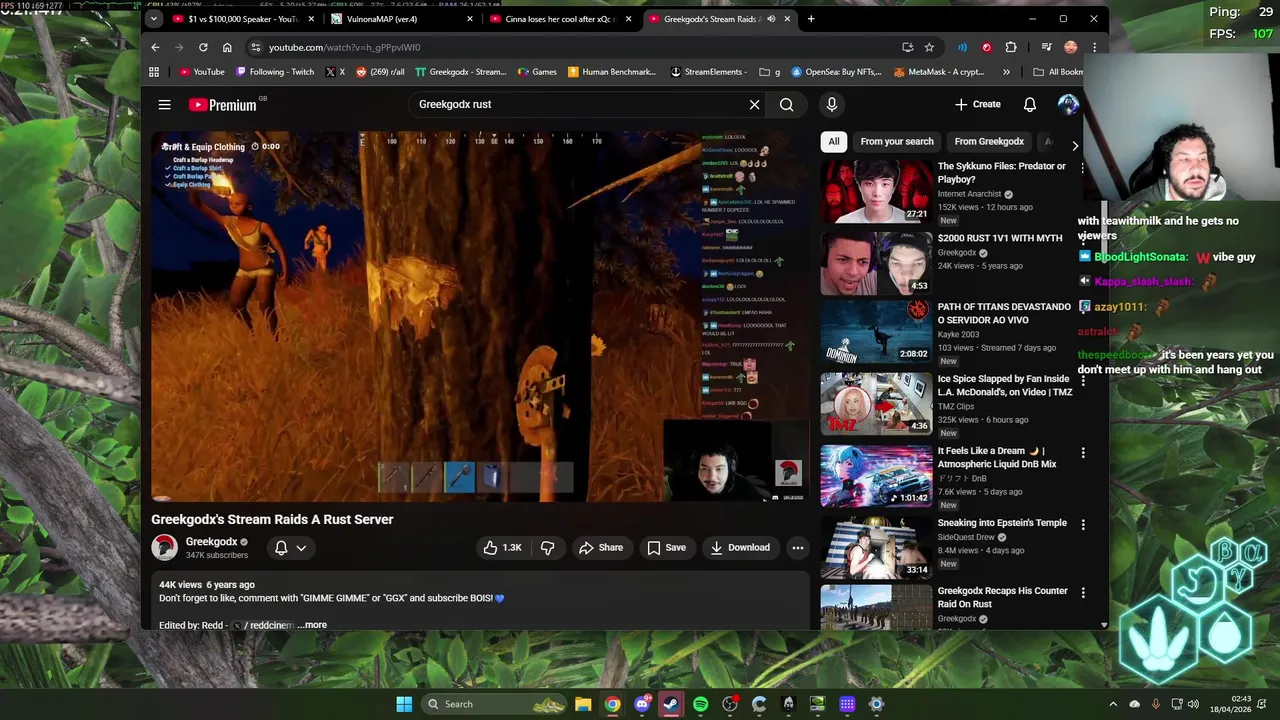Clear the Greekgodx rust search text

coord(754,104)
